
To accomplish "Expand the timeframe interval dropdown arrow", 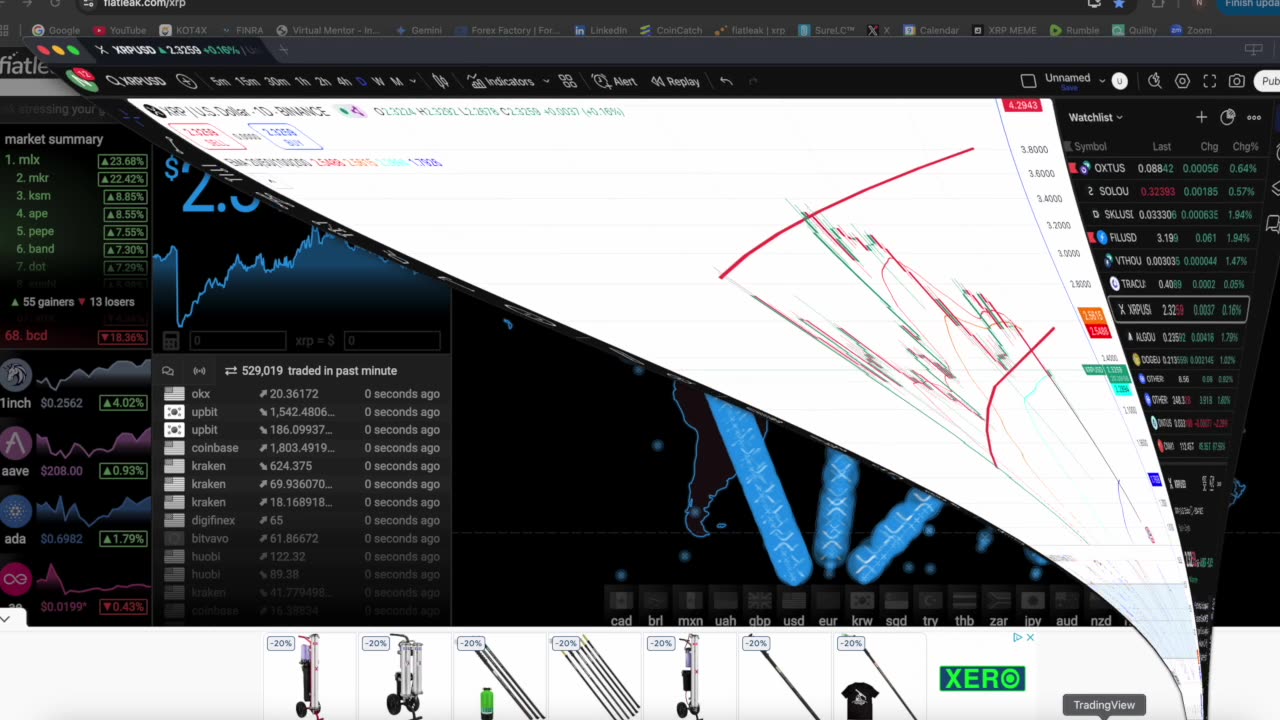I will [413, 81].
